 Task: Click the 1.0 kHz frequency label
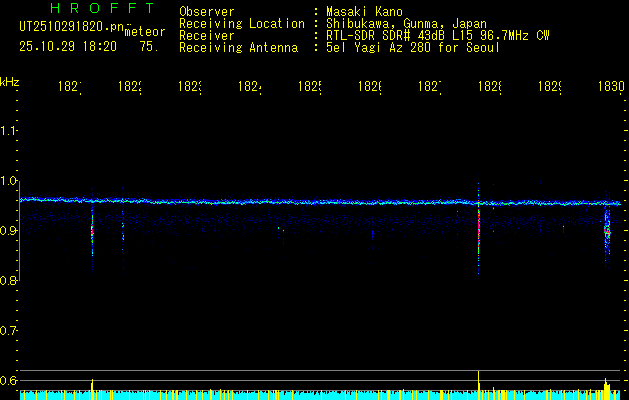(x=8, y=181)
